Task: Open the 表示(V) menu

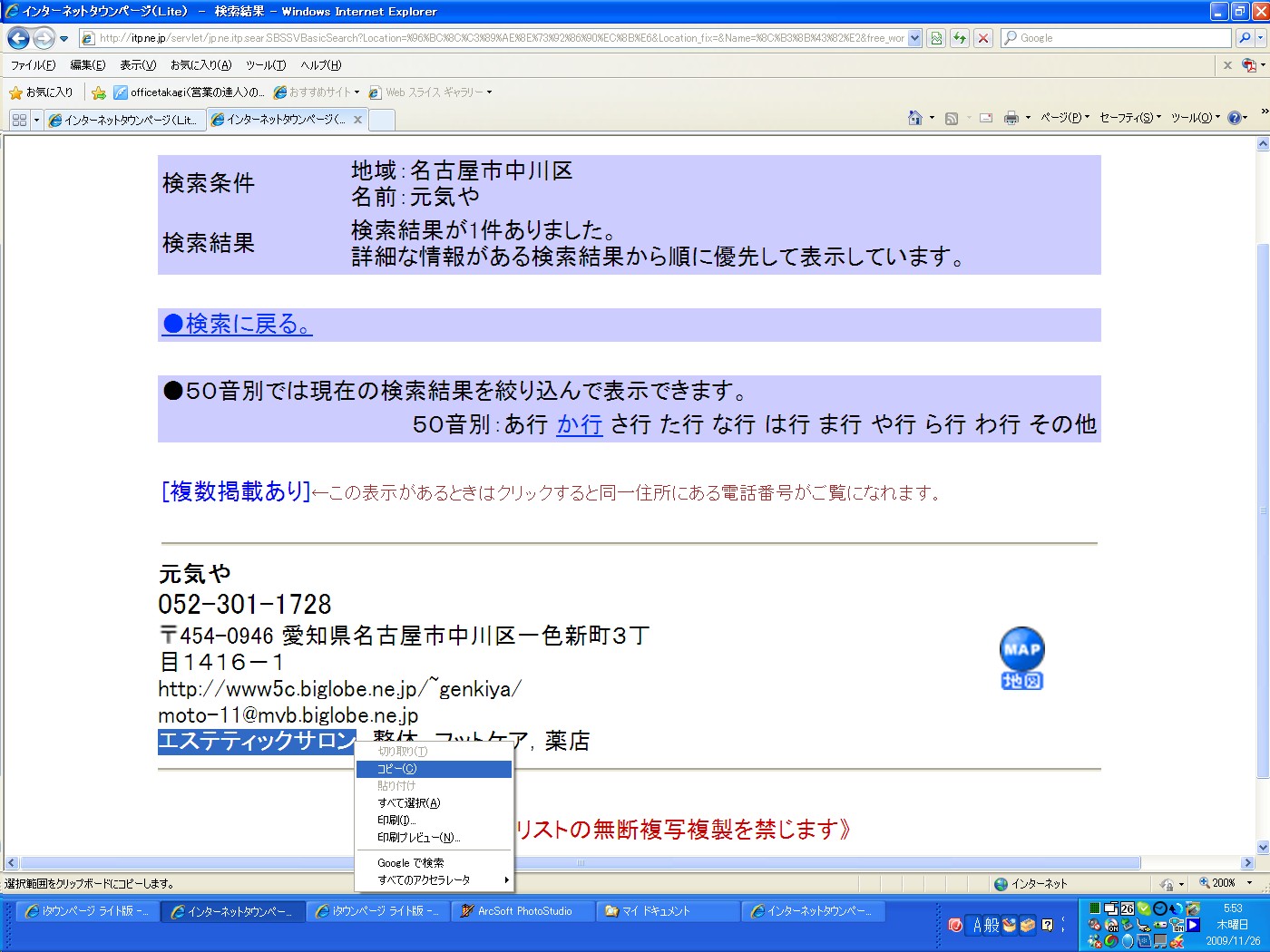Action: tap(138, 65)
